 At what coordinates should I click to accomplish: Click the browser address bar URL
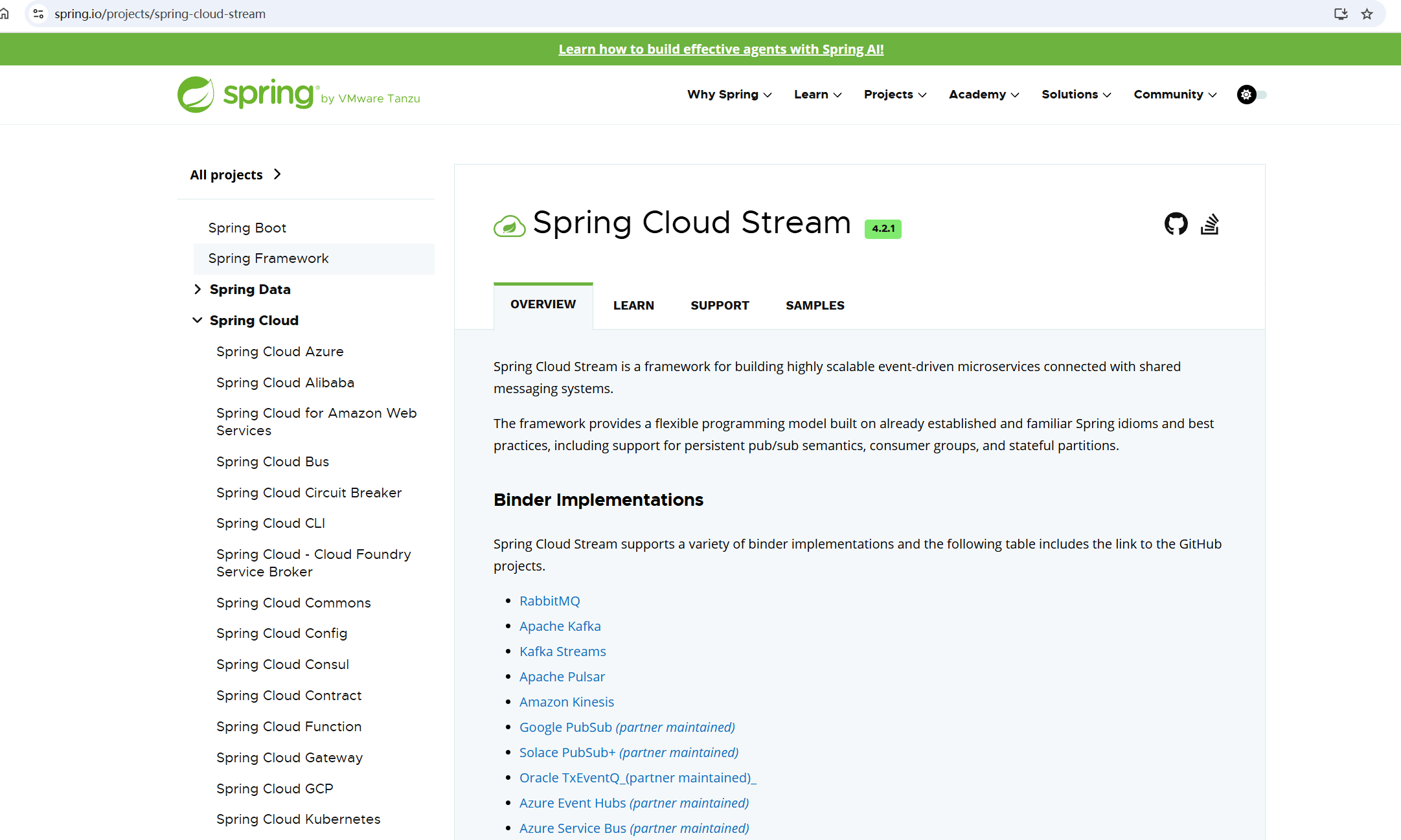tap(160, 14)
